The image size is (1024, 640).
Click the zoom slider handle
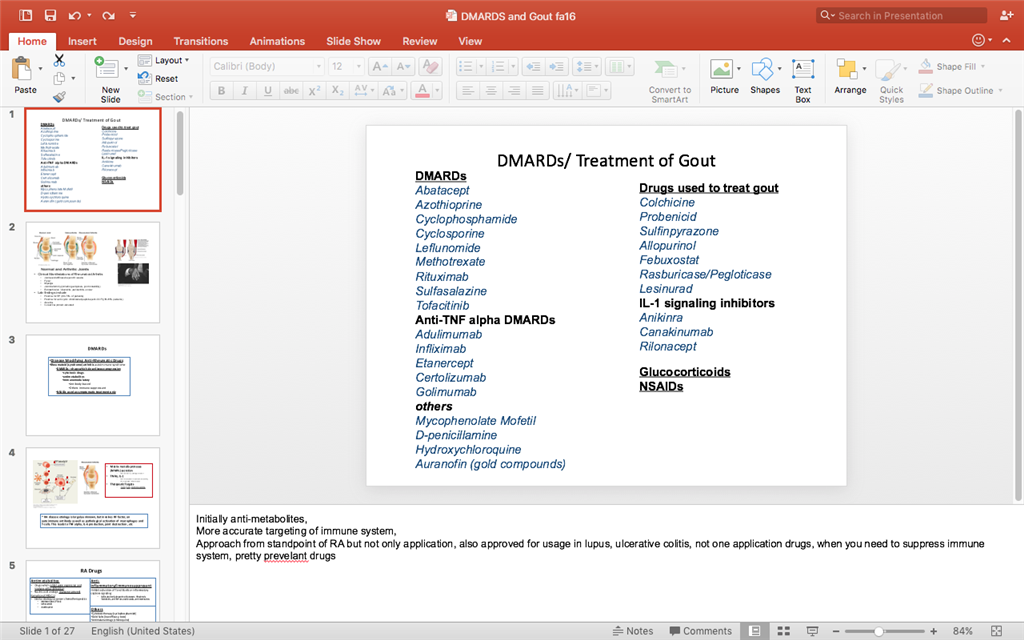click(878, 631)
